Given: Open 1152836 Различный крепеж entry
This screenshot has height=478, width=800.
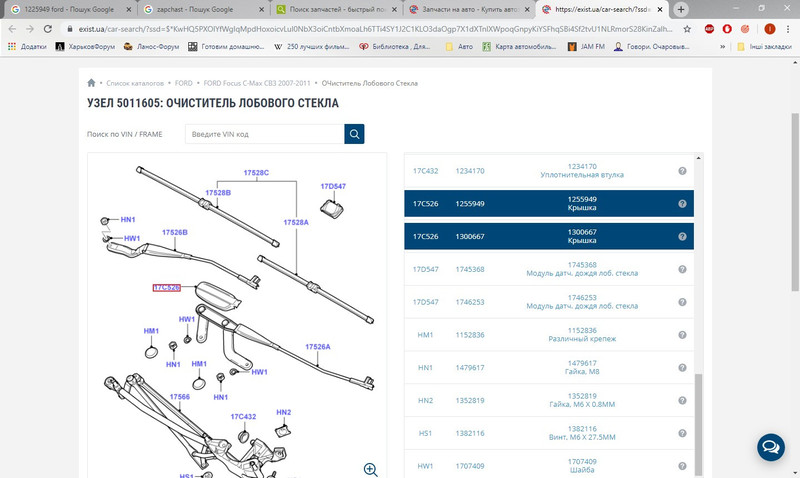Looking at the screenshot, I should (582, 335).
